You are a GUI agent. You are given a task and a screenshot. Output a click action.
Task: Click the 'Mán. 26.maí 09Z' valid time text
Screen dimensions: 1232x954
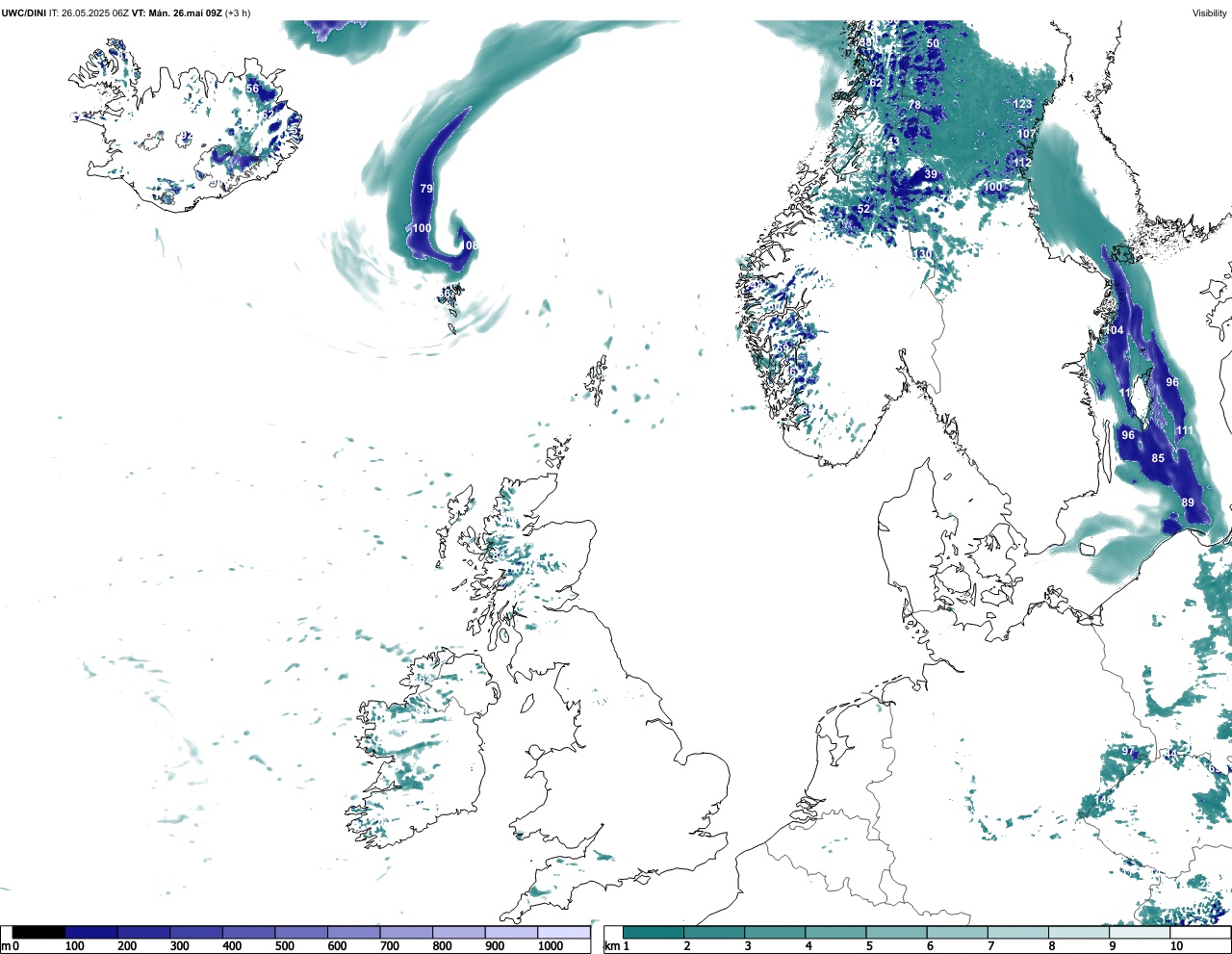[x=184, y=13]
